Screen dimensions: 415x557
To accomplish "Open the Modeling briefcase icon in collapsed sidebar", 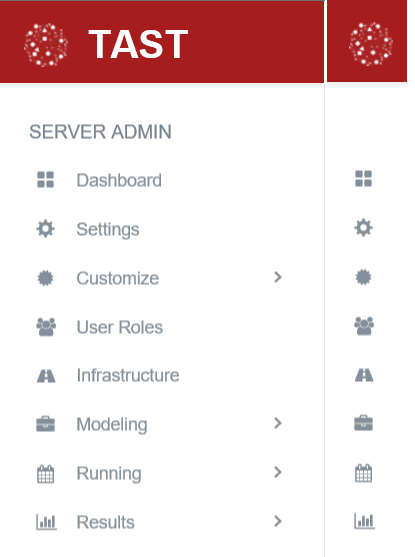I will (363, 423).
